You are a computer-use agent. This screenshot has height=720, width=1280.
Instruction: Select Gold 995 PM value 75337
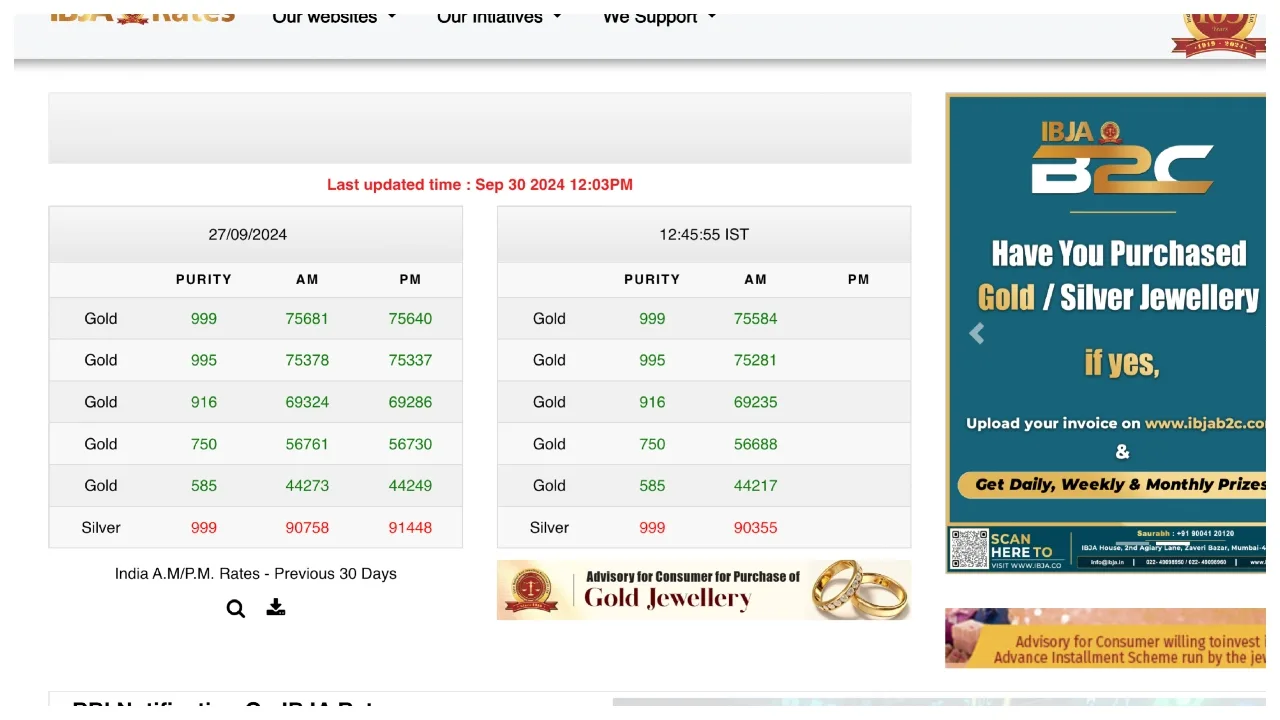410,360
